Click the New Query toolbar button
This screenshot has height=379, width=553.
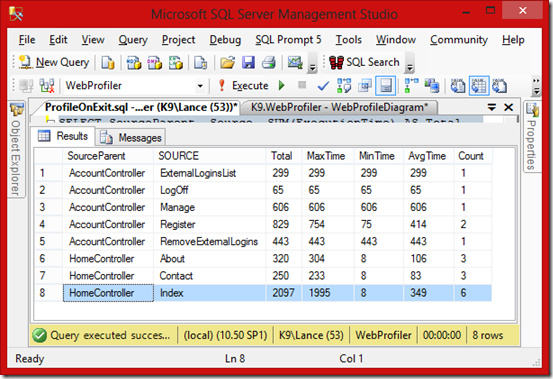coord(54,62)
